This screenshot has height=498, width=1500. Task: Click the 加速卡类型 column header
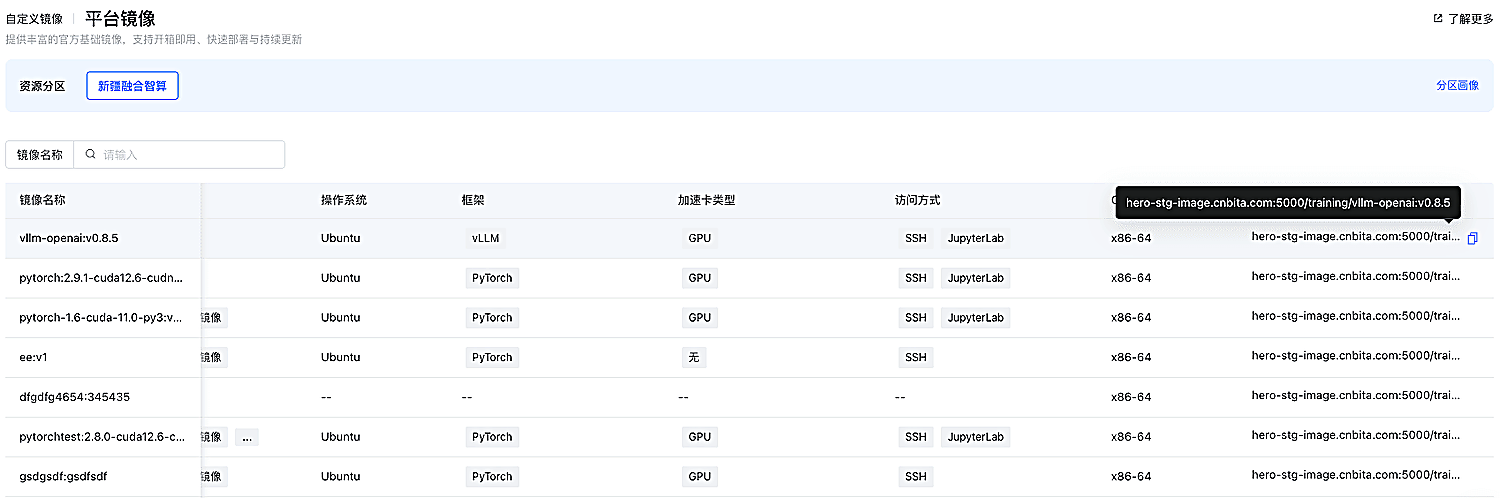[707, 200]
